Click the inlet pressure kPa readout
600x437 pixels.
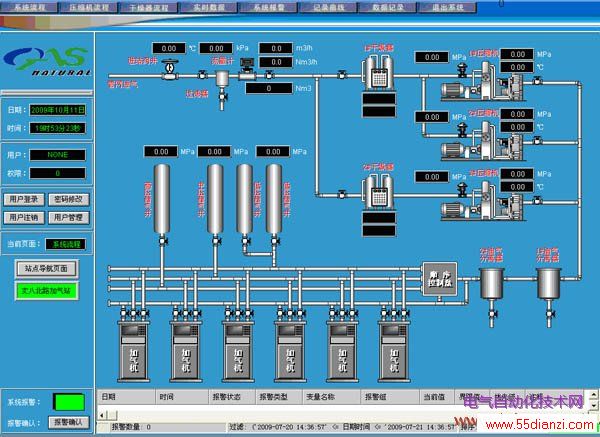(x=216, y=48)
